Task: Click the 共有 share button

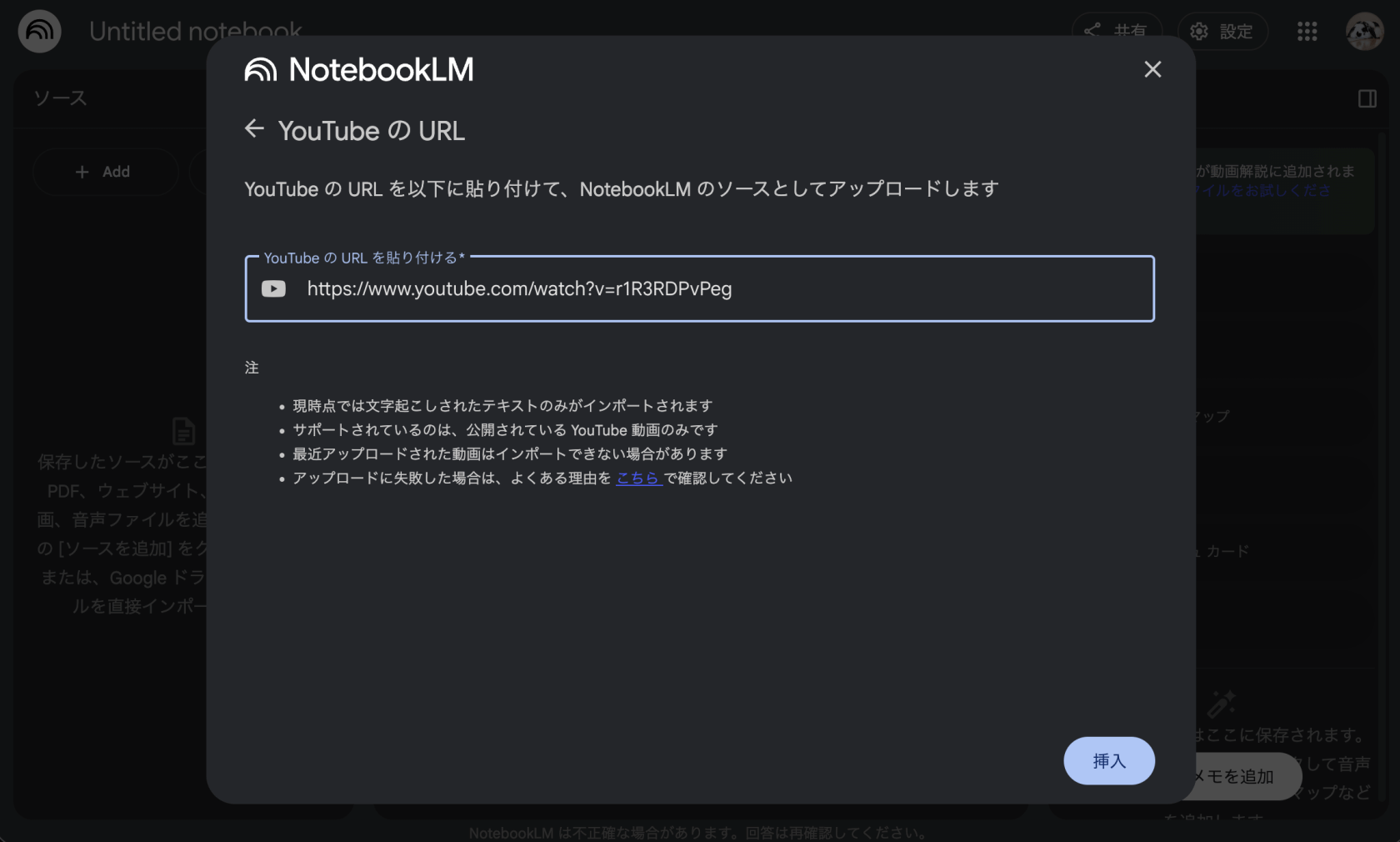Action: point(1117,27)
